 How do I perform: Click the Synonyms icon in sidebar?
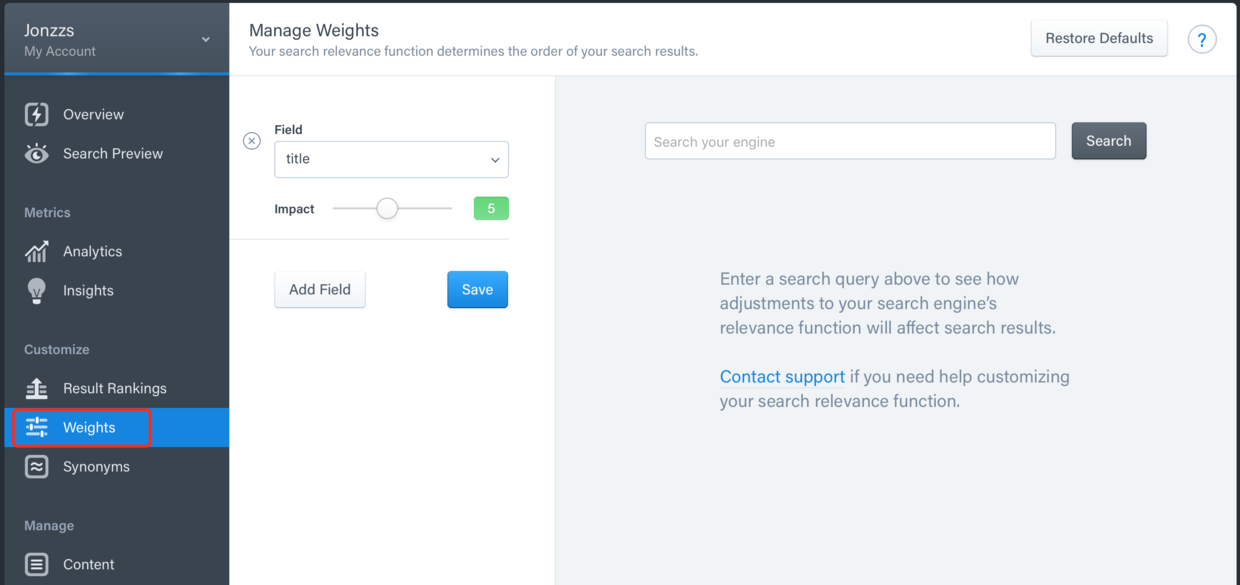pyautogui.click(x=37, y=467)
